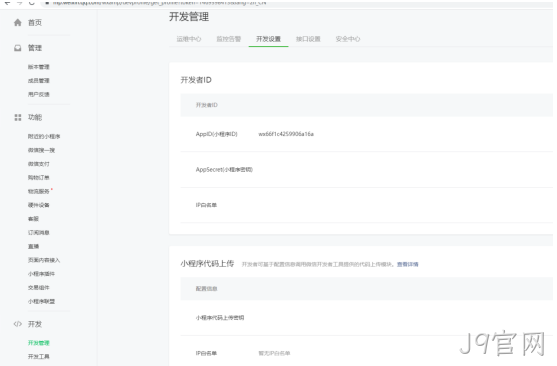Open 购物订单 in the sidebar
Screen dimensions: 557x366
[x=39, y=178]
